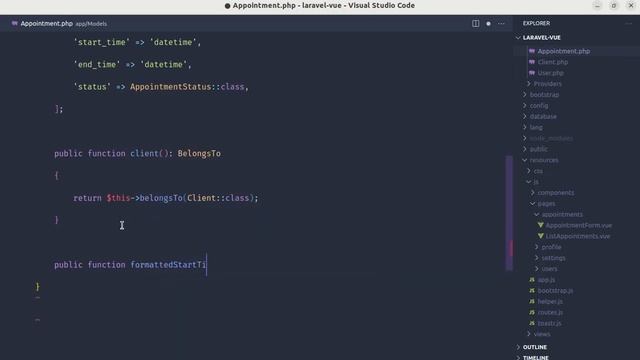Open AppointmentForm.vue file
The width and height of the screenshot is (640, 360).
click(x=578, y=225)
